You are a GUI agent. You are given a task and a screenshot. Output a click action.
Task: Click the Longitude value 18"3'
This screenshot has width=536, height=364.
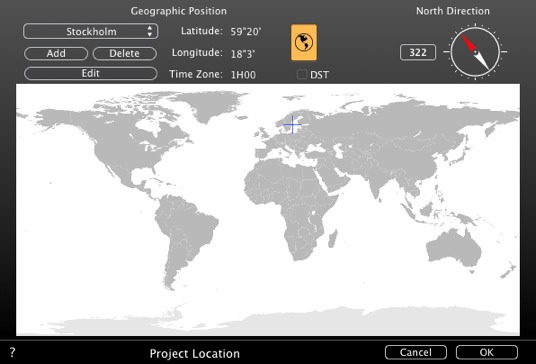243,54
